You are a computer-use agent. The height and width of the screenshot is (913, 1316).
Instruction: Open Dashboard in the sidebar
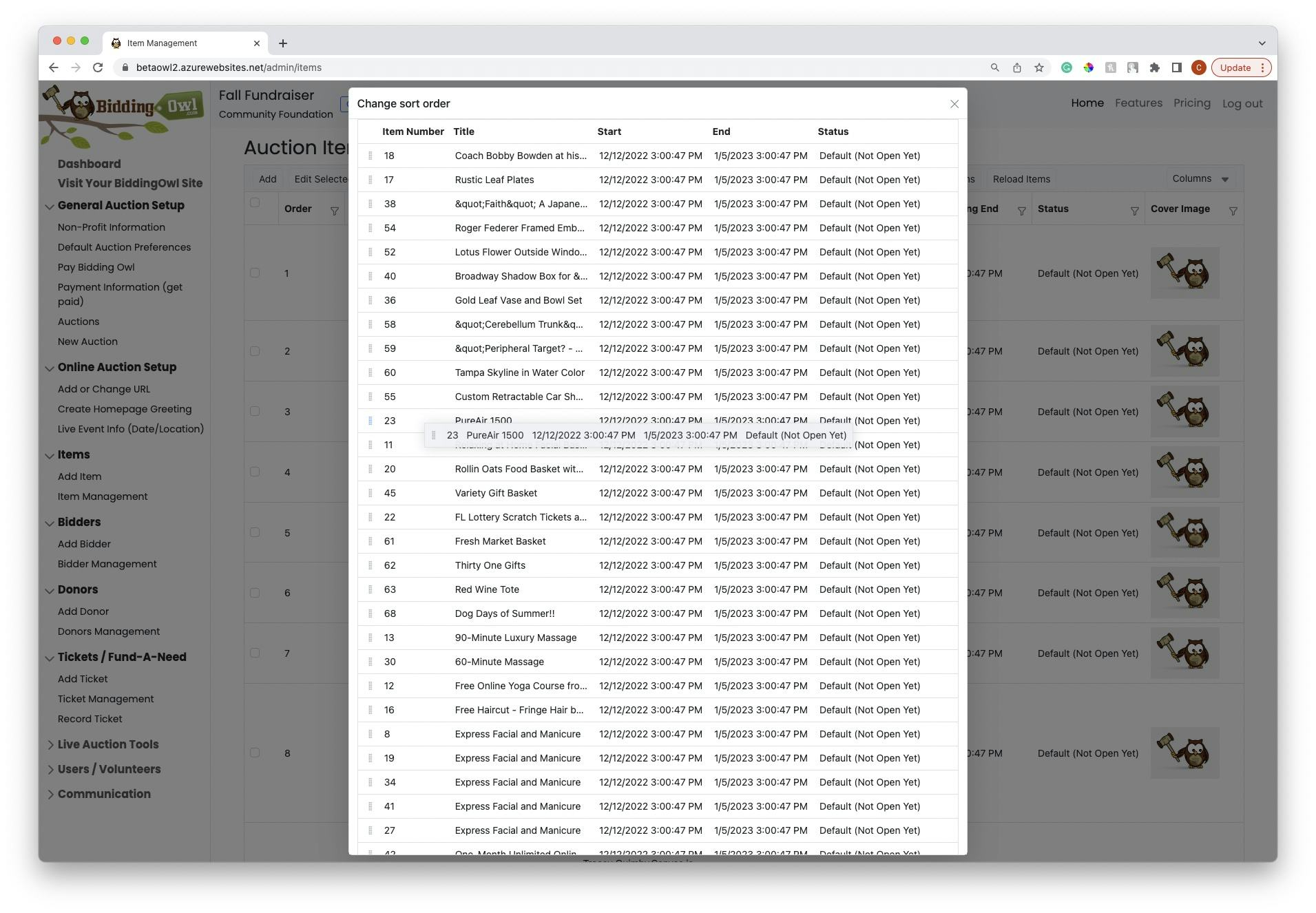coord(89,164)
